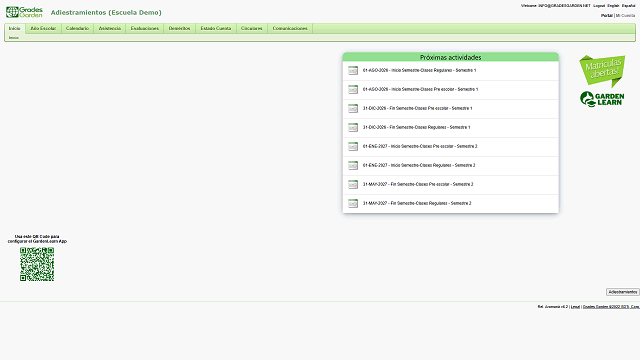The width and height of the screenshot is (640, 360).
Task: Go to the Asistencia tab
Action: [x=110, y=28]
